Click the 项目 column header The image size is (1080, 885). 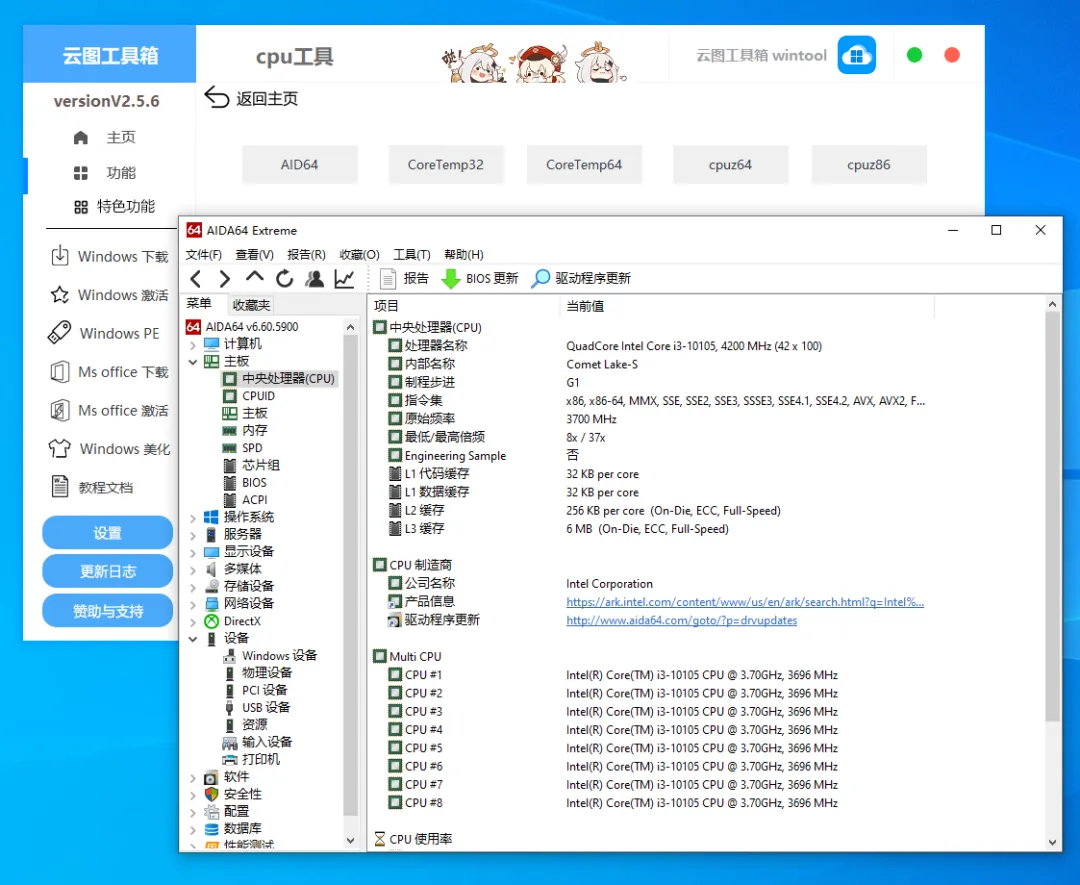[x=464, y=306]
